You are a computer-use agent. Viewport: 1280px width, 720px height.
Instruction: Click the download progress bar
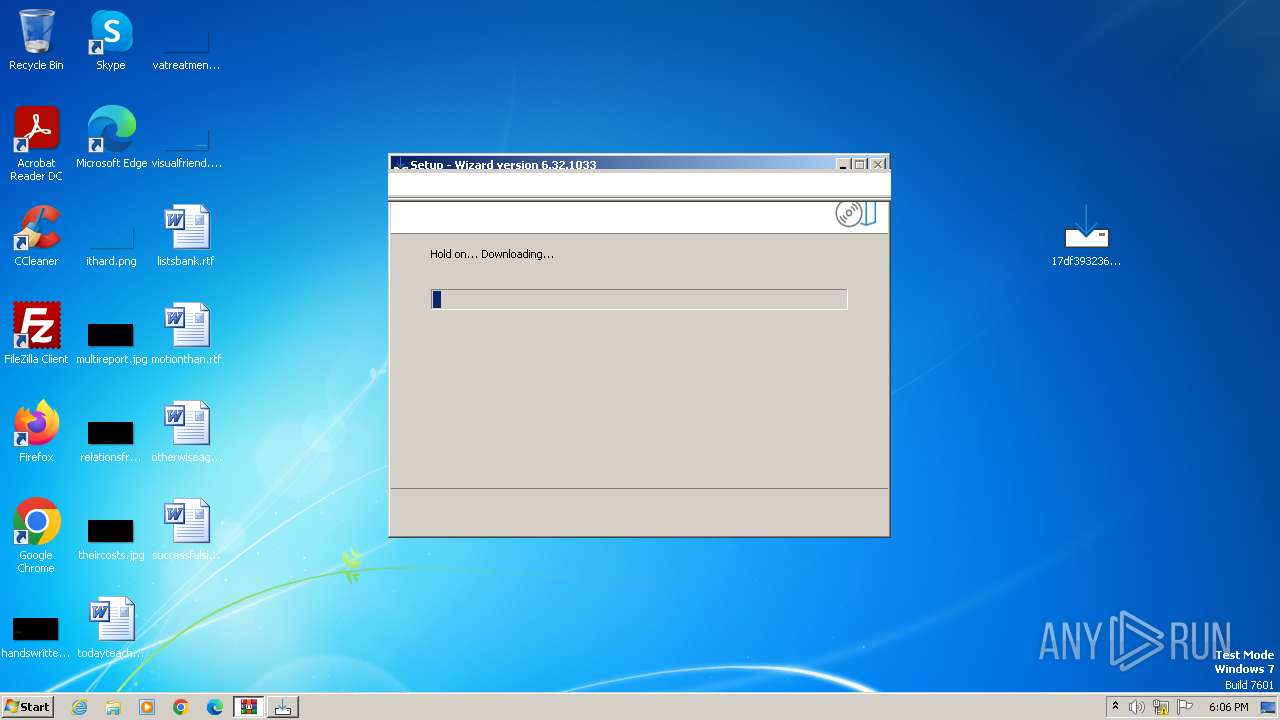(x=639, y=299)
